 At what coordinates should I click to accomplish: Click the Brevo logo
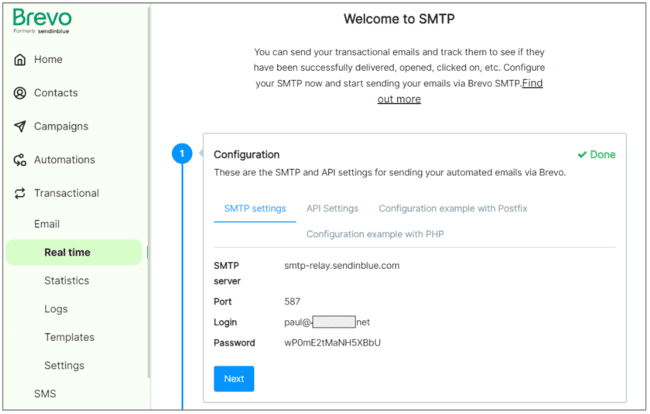click(x=42, y=21)
